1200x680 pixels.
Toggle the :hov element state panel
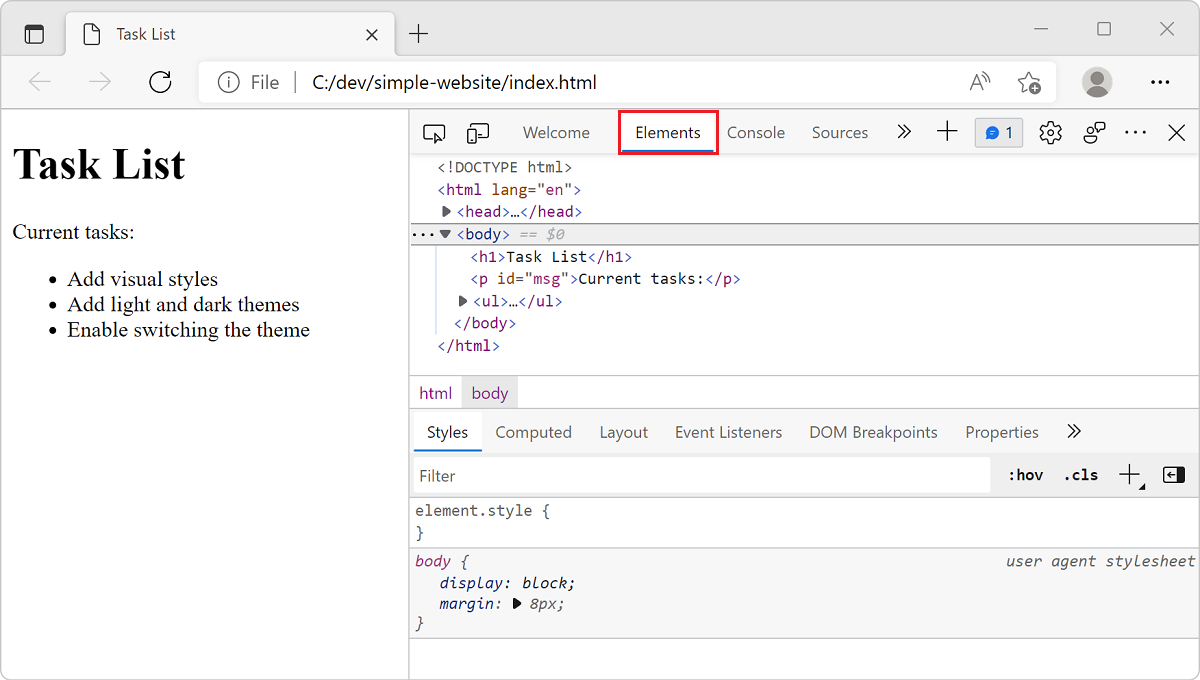point(1025,475)
